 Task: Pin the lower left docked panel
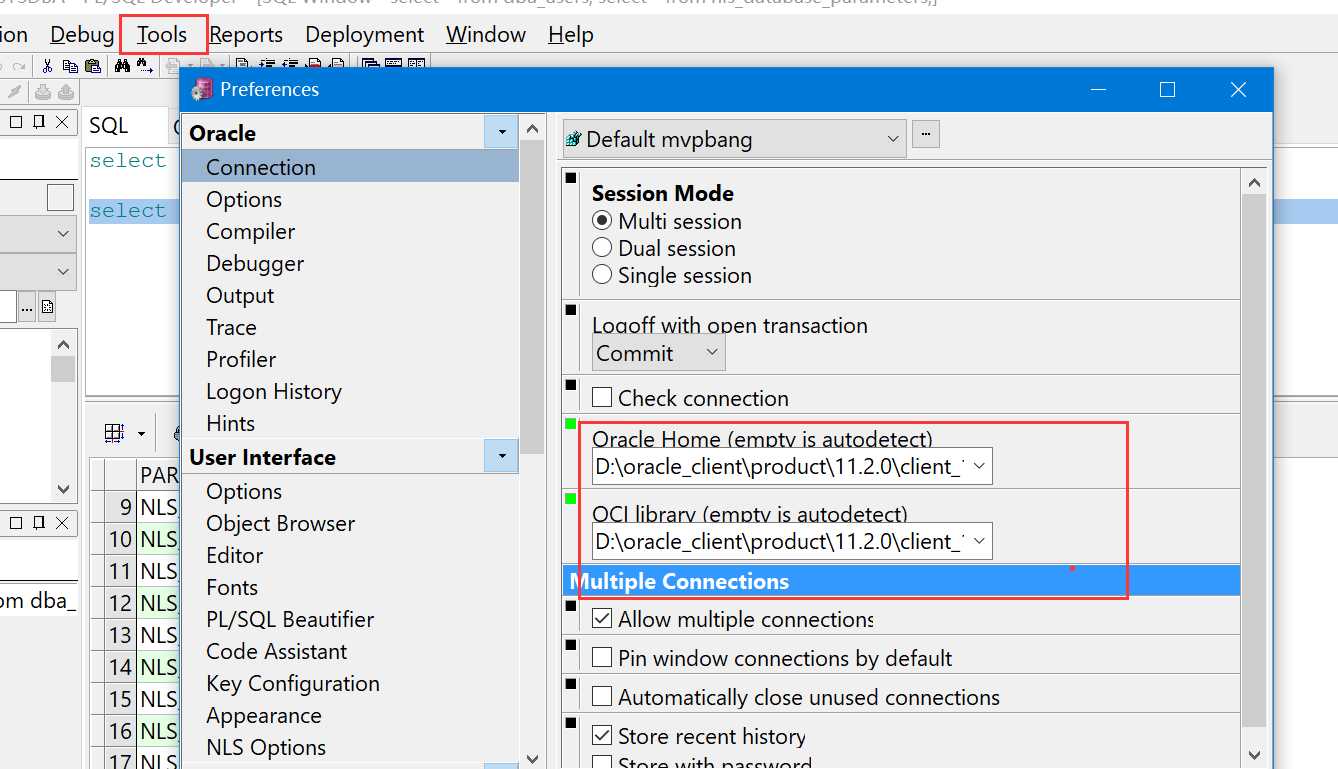pyautogui.click(x=39, y=523)
